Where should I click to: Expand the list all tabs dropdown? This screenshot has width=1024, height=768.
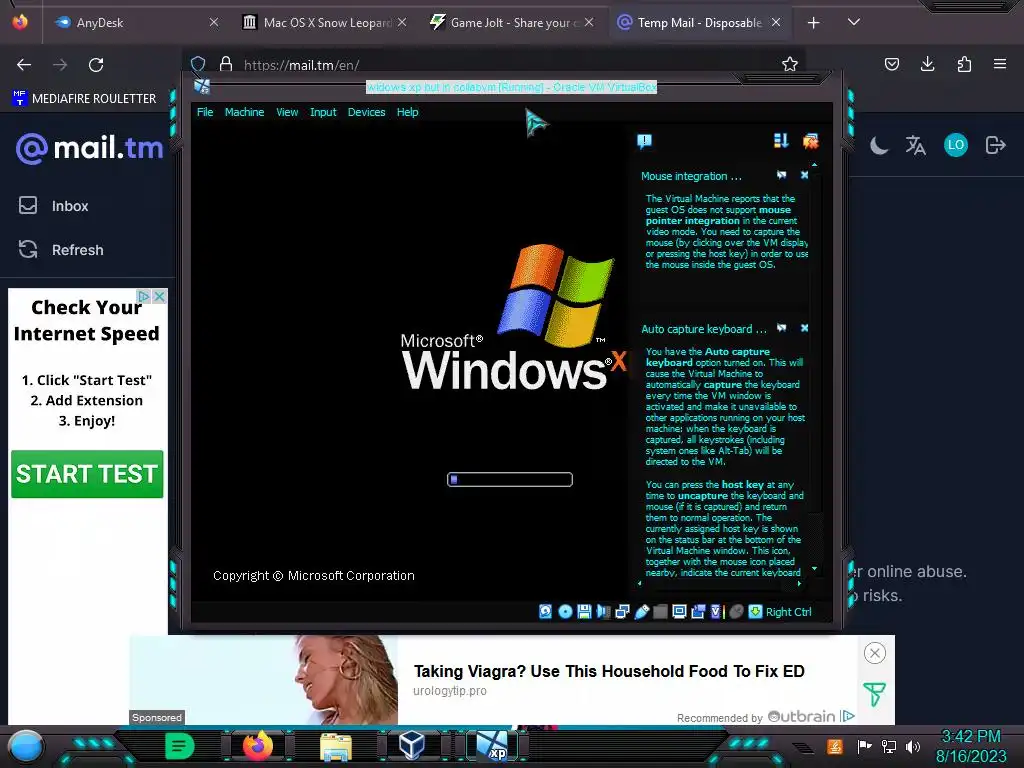854,22
